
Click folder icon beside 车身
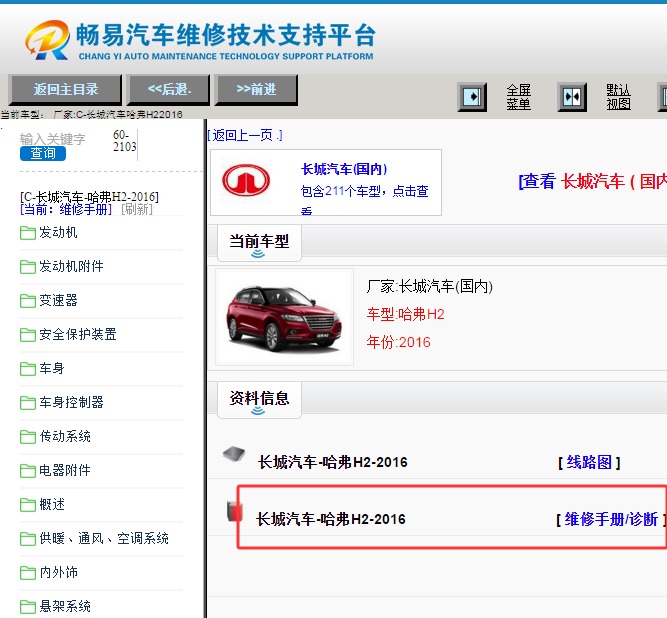[x=28, y=369]
